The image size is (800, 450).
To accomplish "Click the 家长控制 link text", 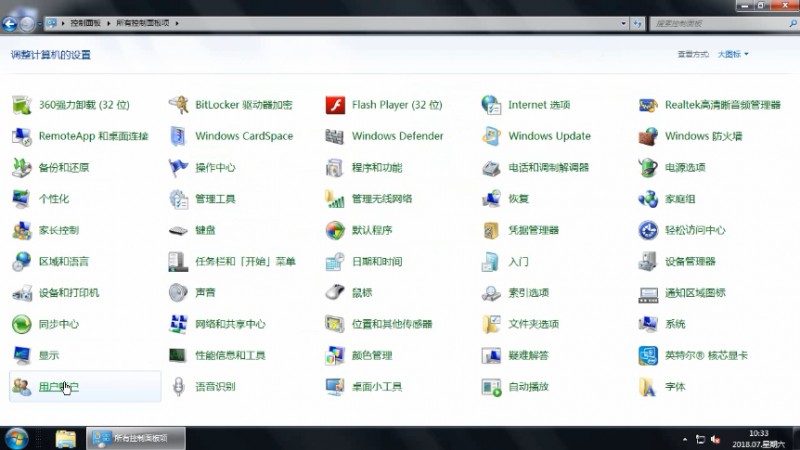I will [x=59, y=230].
